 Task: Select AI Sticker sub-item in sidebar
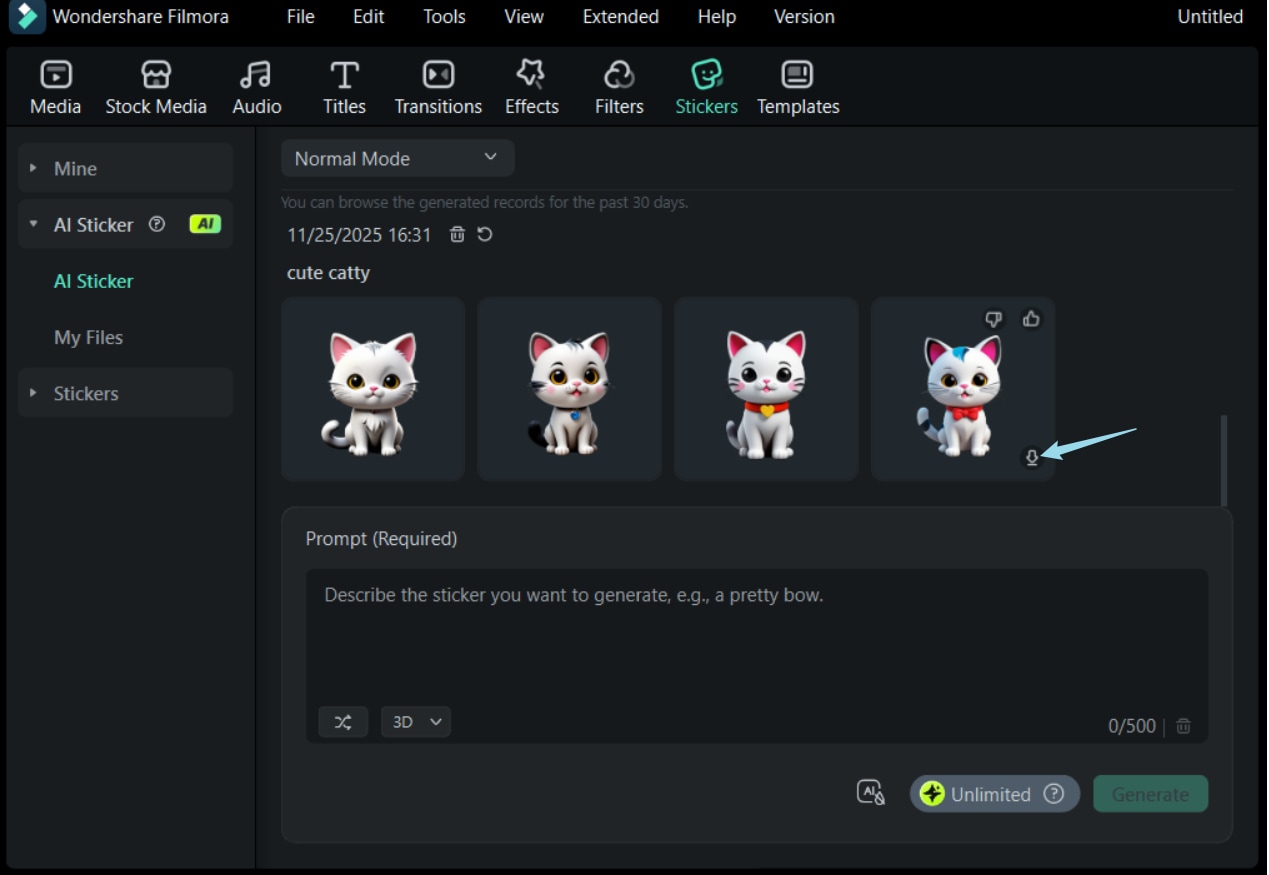(x=93, y=281)
